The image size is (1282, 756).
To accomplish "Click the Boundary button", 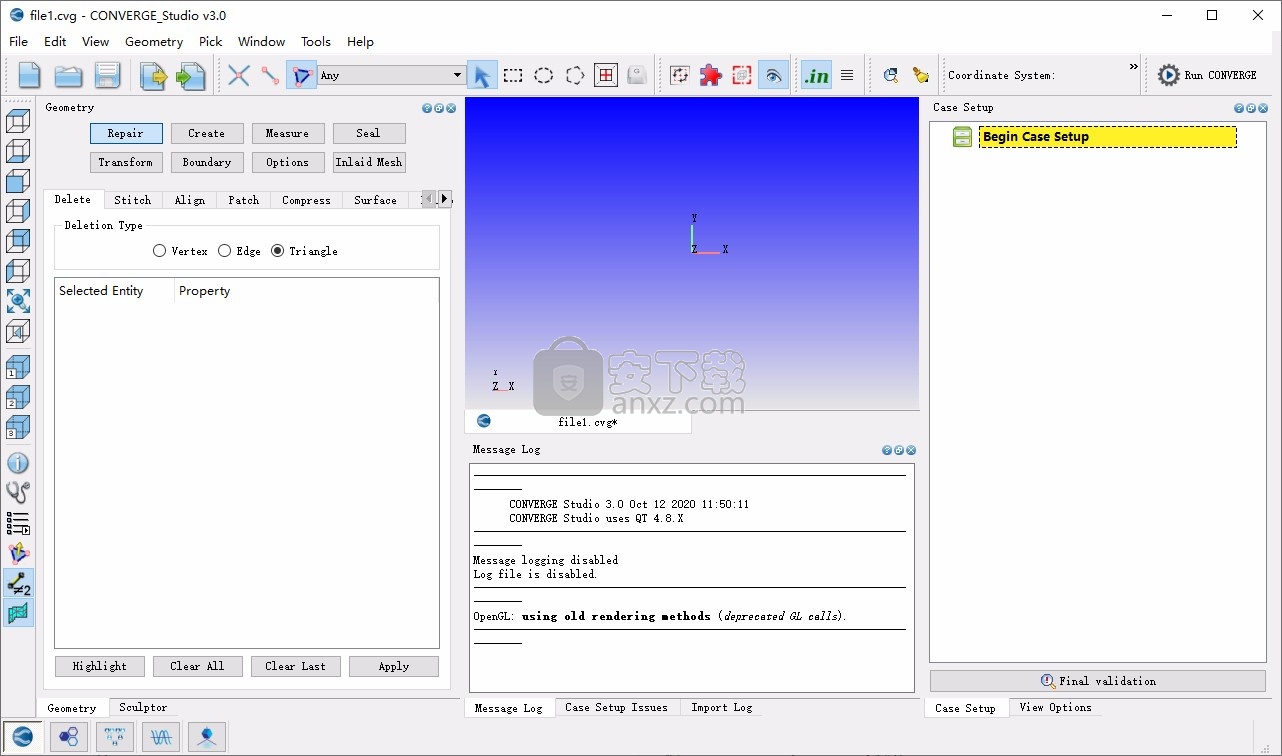I will (206, 162).
